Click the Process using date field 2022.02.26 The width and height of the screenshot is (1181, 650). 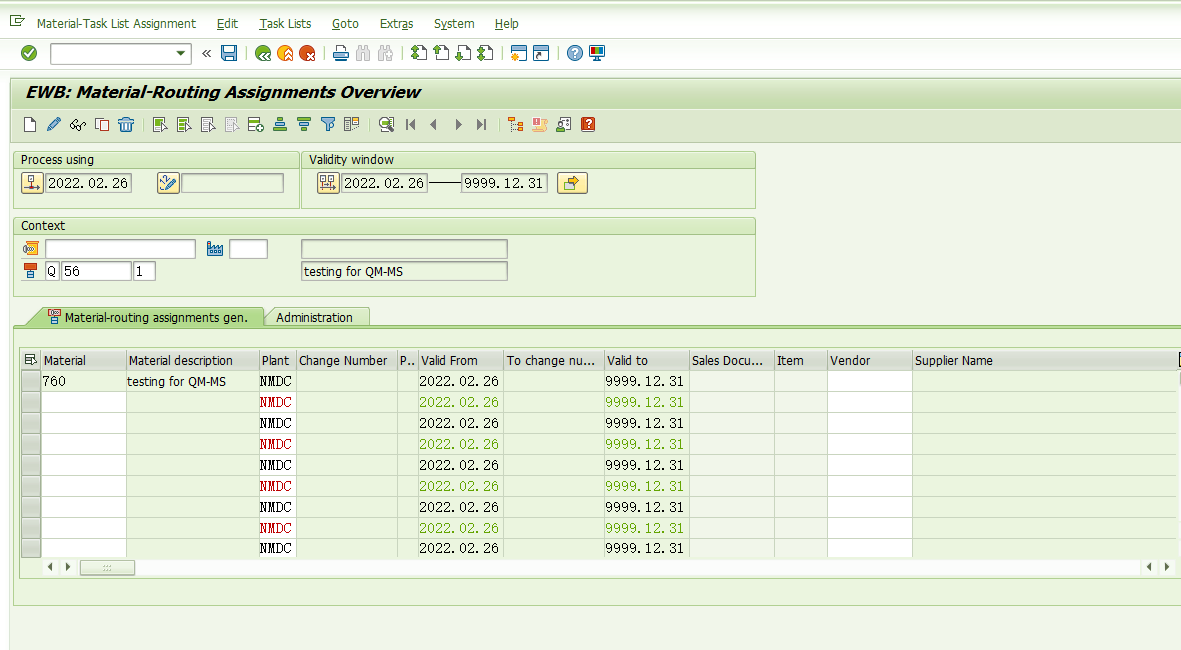coord(88,183)
